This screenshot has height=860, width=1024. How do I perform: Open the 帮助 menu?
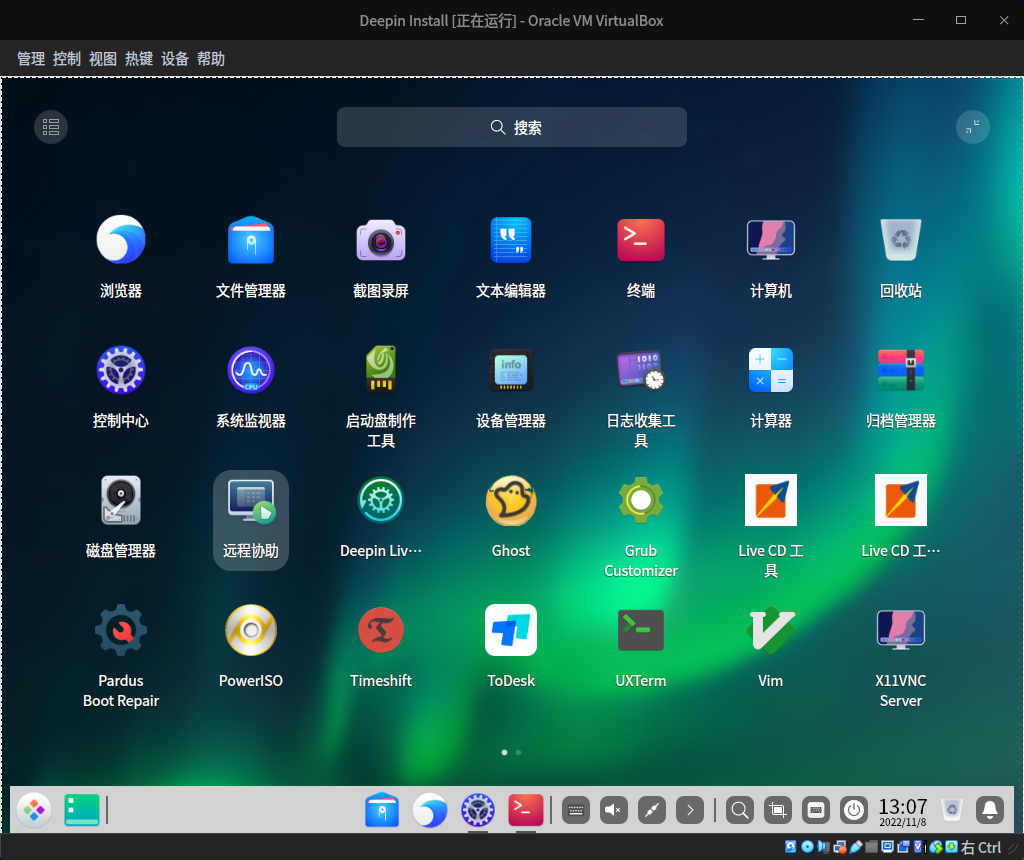(x=211, y=59)
